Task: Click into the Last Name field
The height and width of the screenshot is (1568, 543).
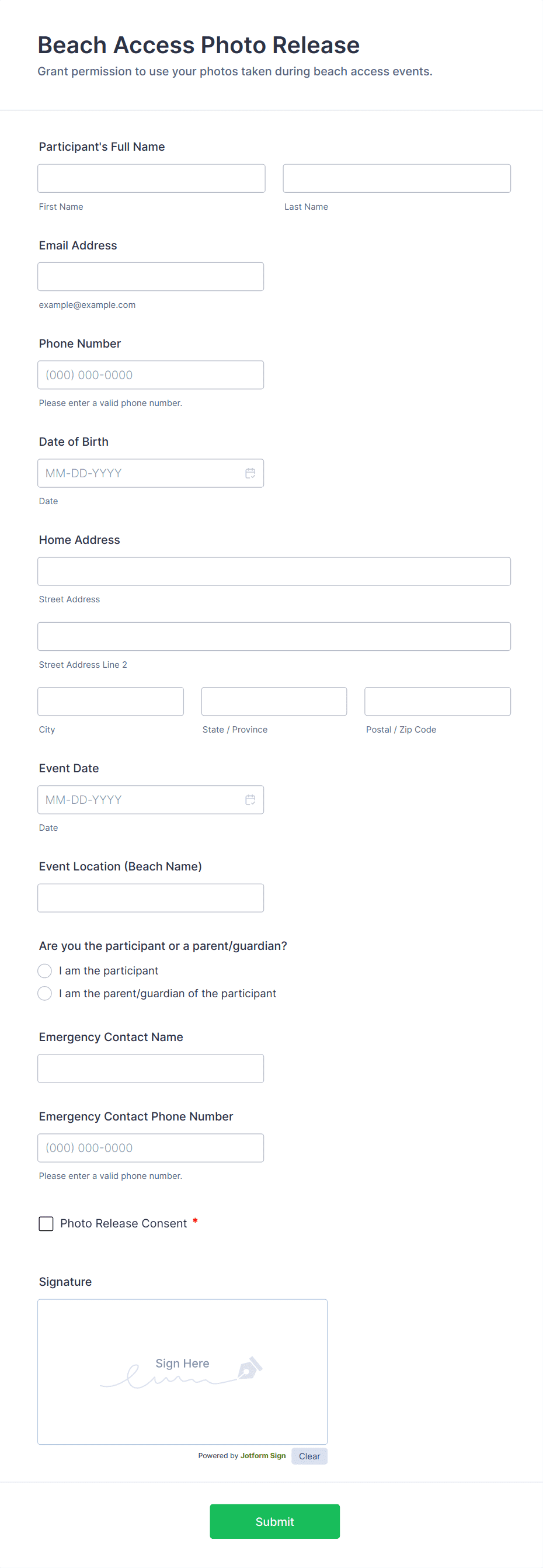Action: (396, 178)
